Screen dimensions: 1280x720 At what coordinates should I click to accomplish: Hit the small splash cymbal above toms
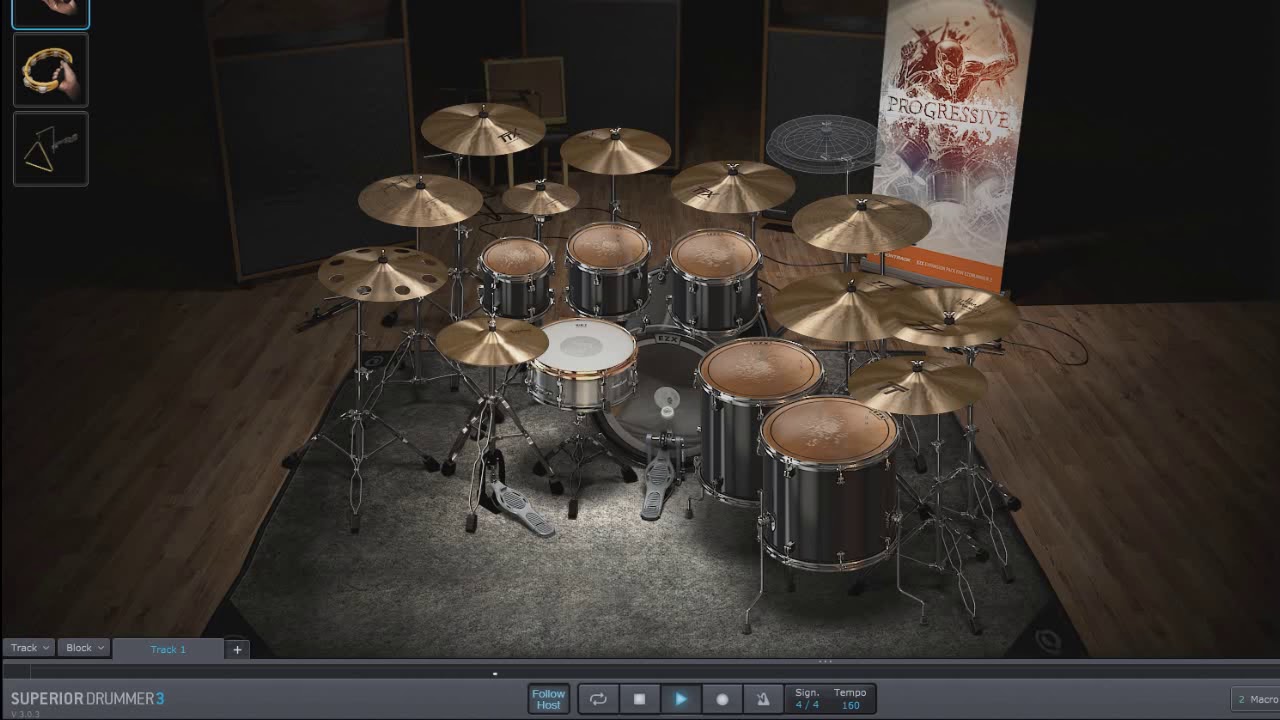pyautogui.click(x=540, y=197)
